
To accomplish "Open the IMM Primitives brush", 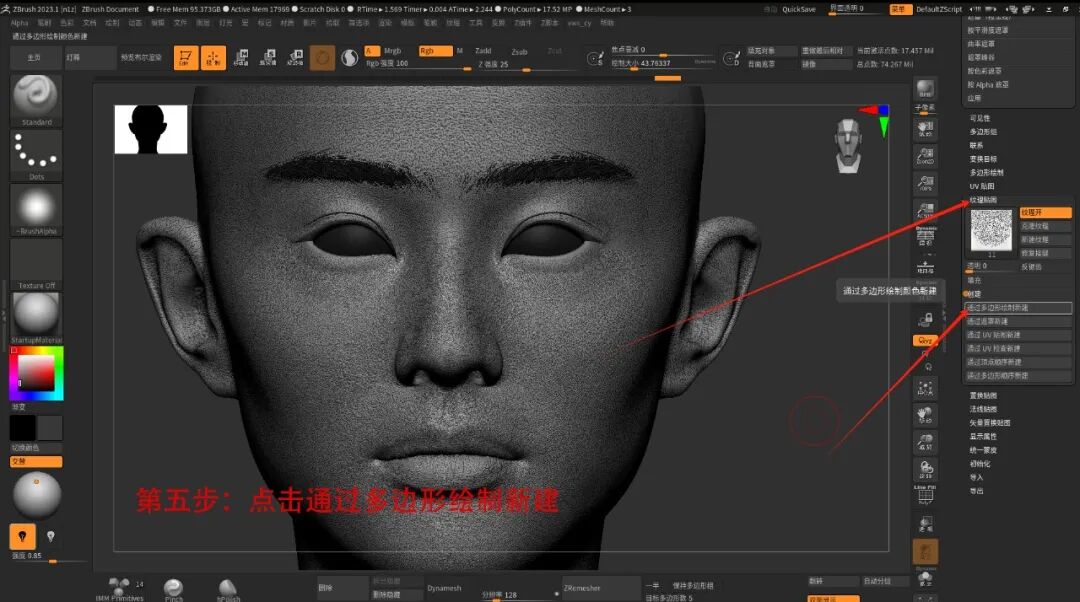I will (x=120, y=585).
